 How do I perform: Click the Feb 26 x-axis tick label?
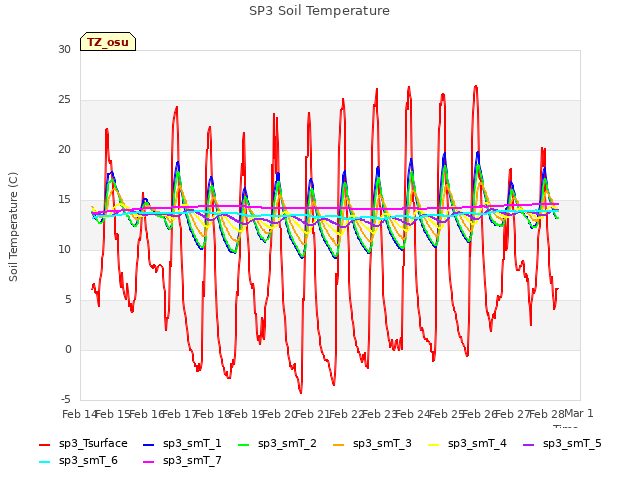point(480,414)
